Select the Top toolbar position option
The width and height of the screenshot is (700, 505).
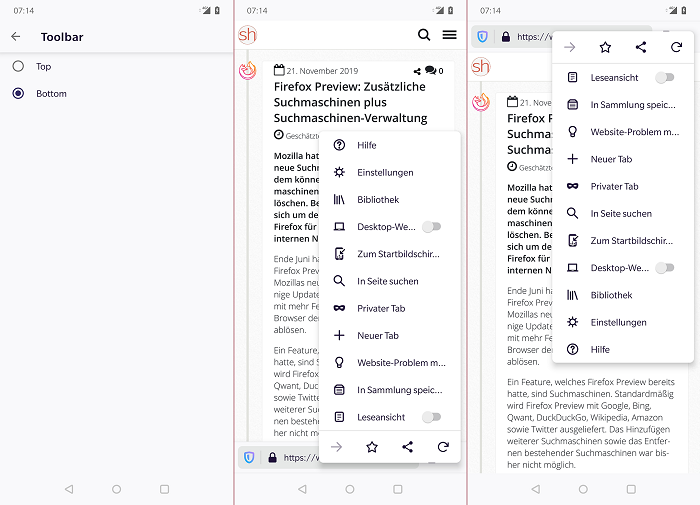pos(18,66)
